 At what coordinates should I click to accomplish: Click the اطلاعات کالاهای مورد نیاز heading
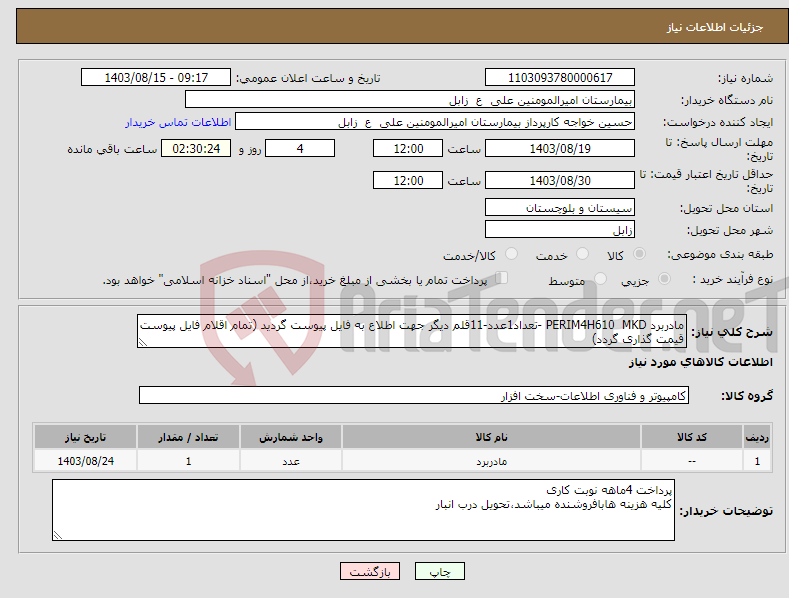coord(700,362)
